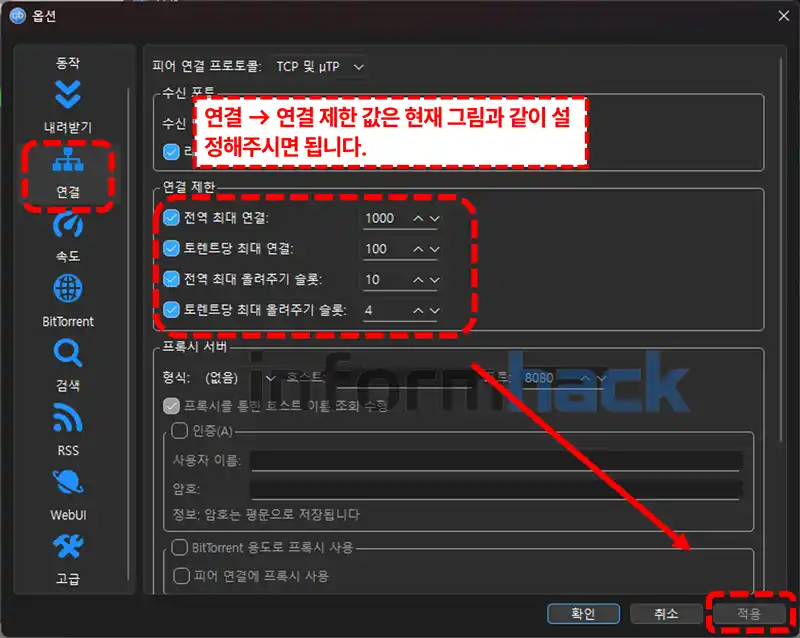The height and width of the screenshot is (638, 800).
Task: Click the 확인 confirmation button
Action: pos(583,615)
